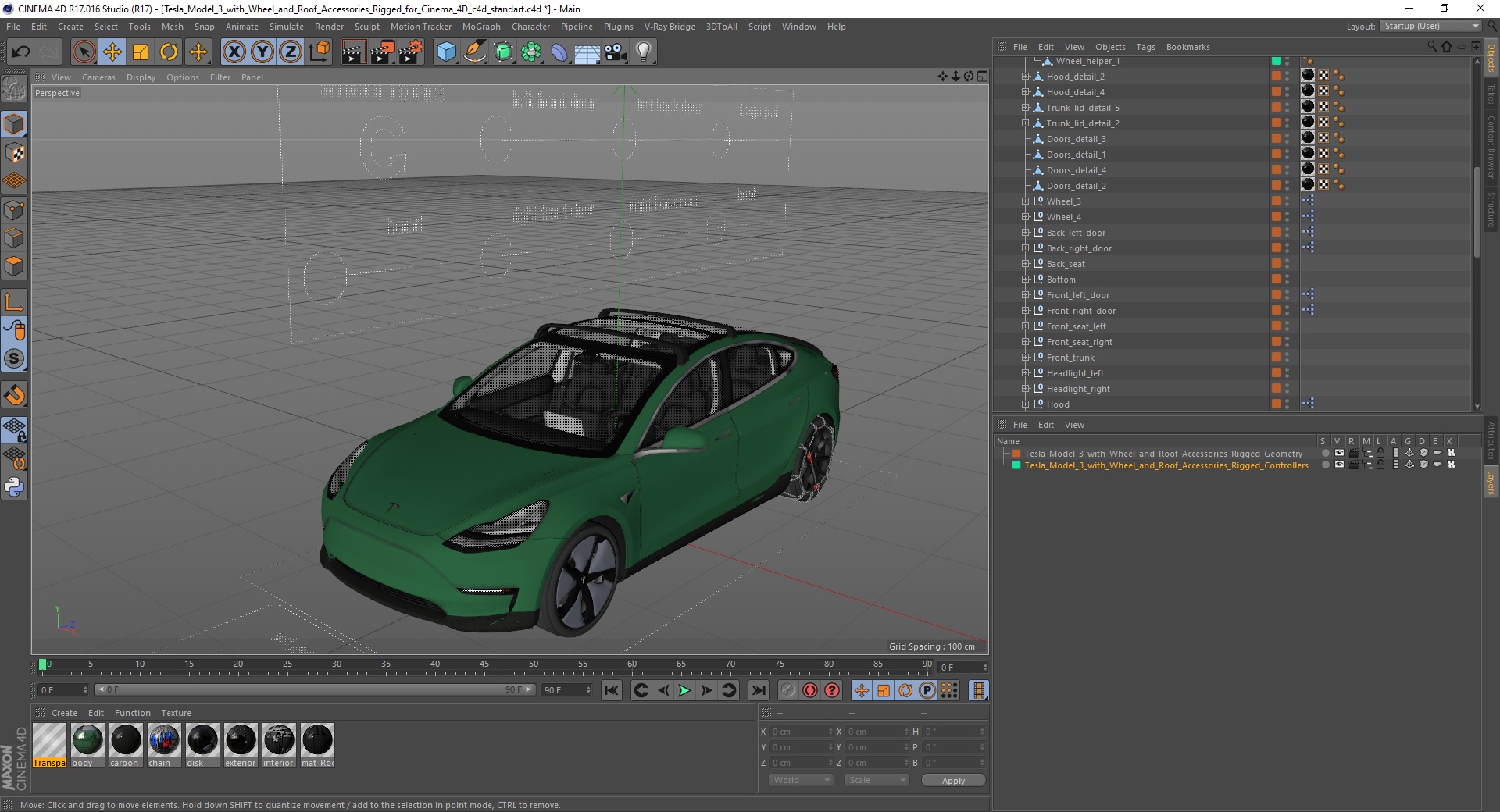Toggle solo for Geometry layer
Screen dimensions: 1500x812
point(1325,453)
